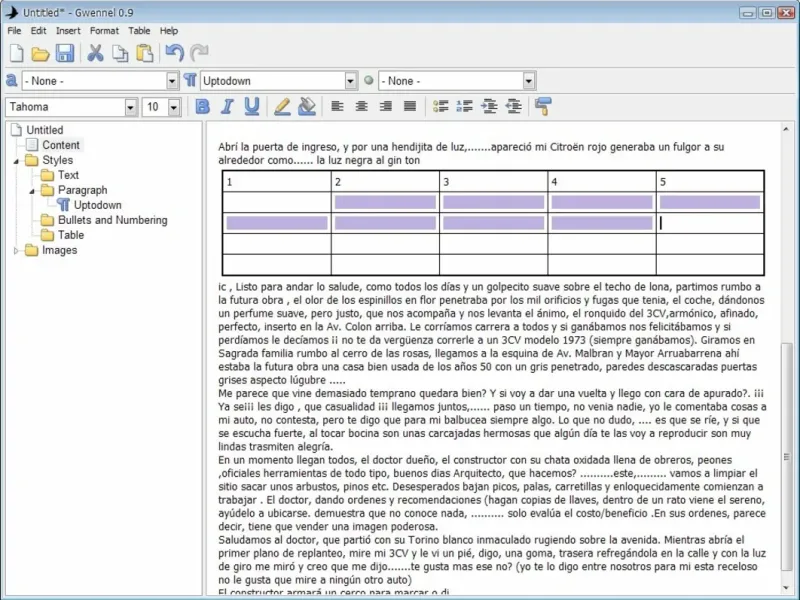Click the New document icon
This screenshot has width=800, height=600.
16,53
